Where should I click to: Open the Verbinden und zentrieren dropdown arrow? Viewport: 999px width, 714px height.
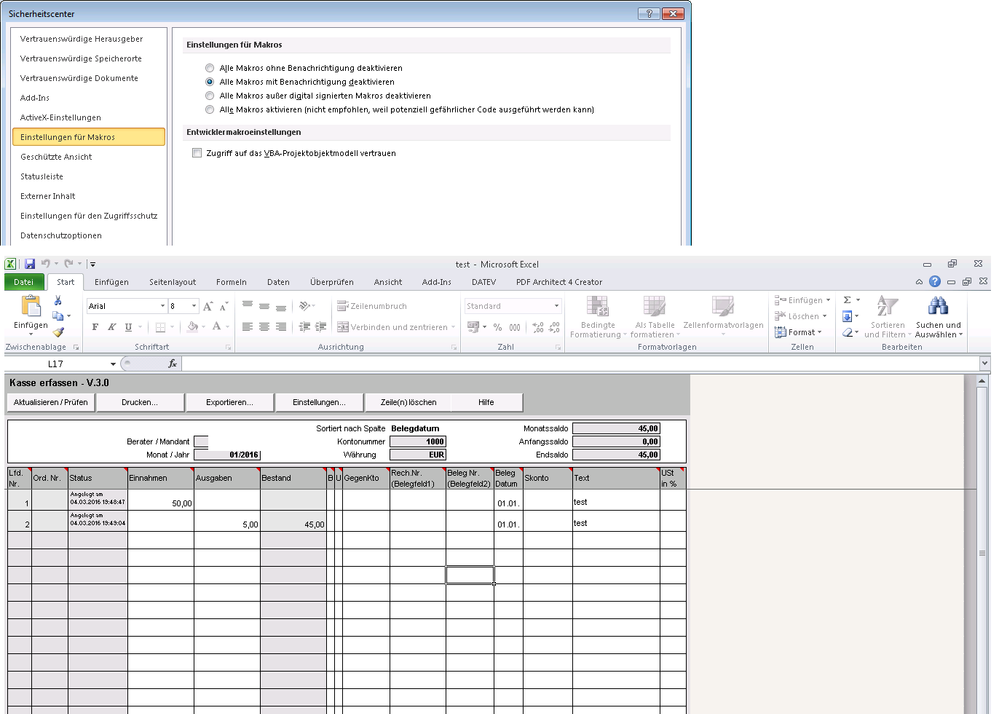[453, 327]
